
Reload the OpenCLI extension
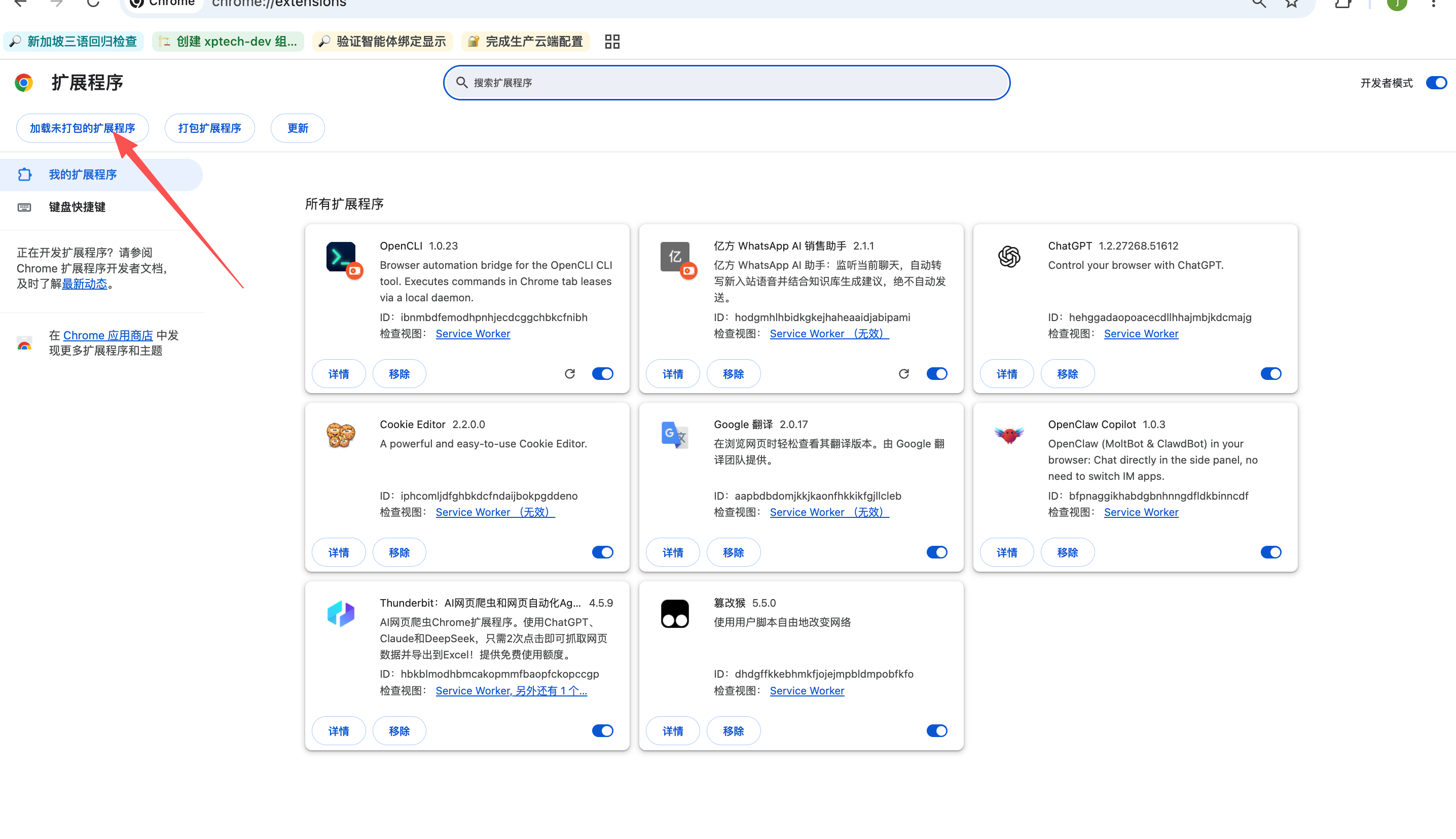(570, 374)
